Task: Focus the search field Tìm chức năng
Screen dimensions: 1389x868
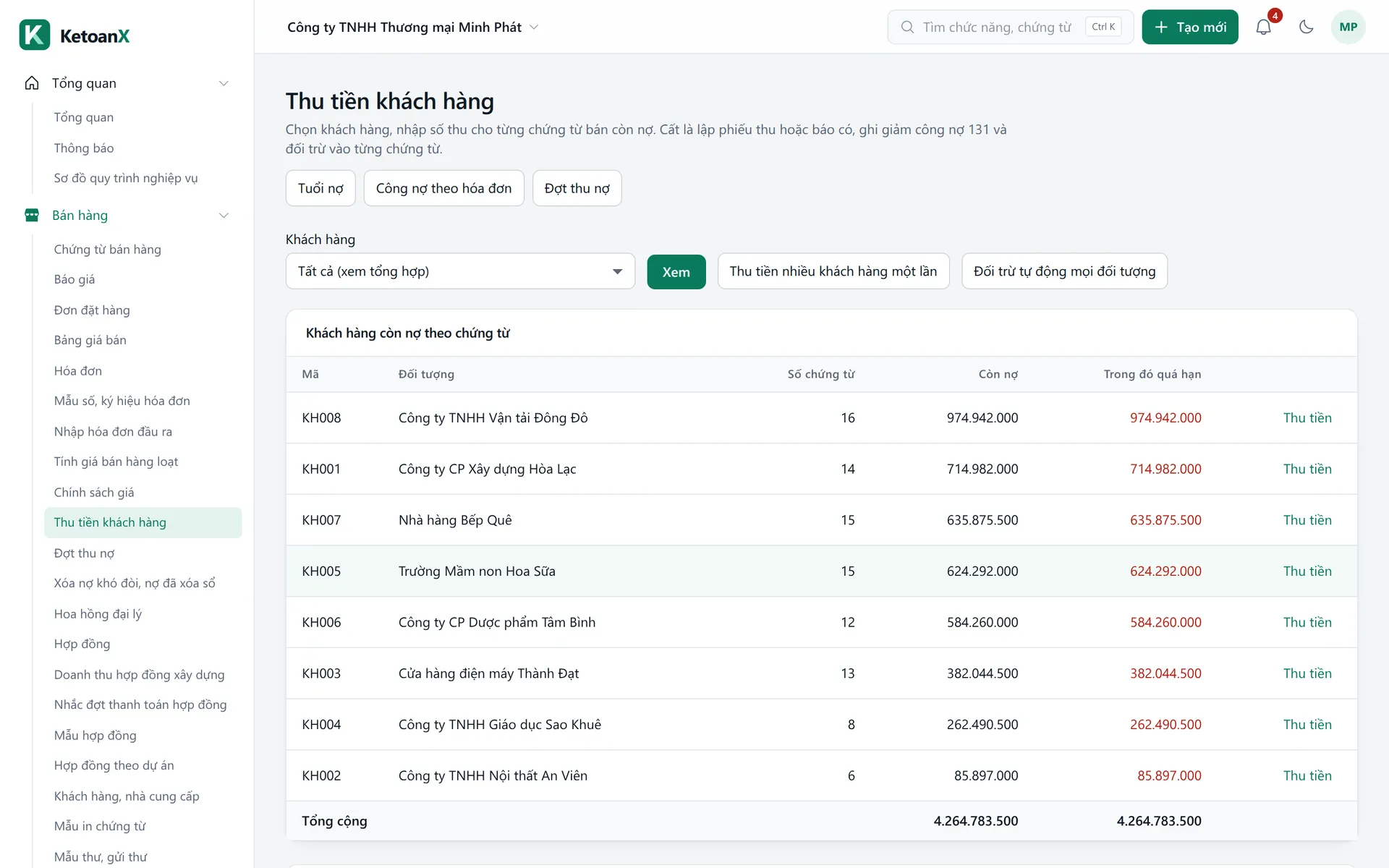Action: pyautogui.click(x=1010, y=27)
